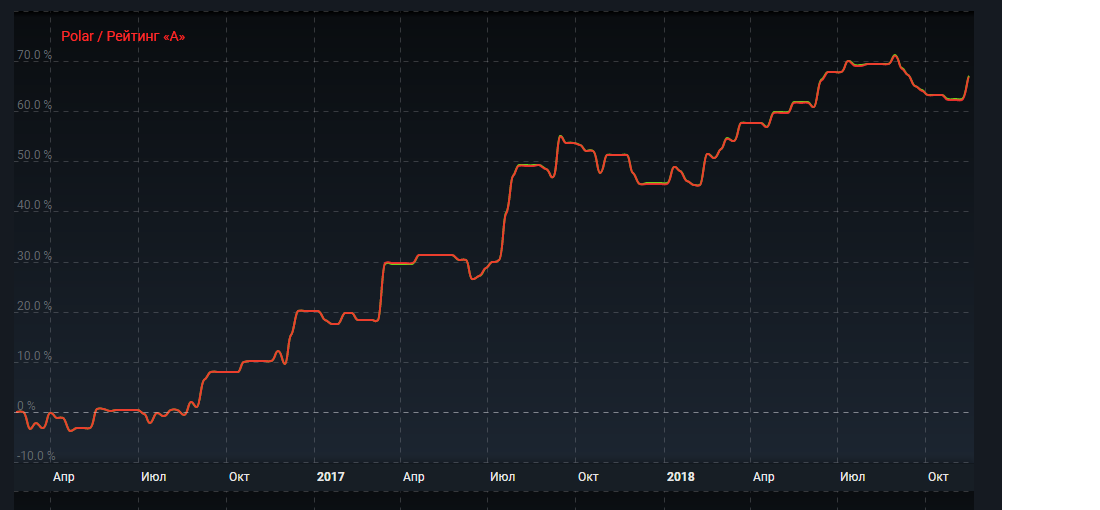
Task: Click the Окт label just before 2018
Action: tap(588, 477)
